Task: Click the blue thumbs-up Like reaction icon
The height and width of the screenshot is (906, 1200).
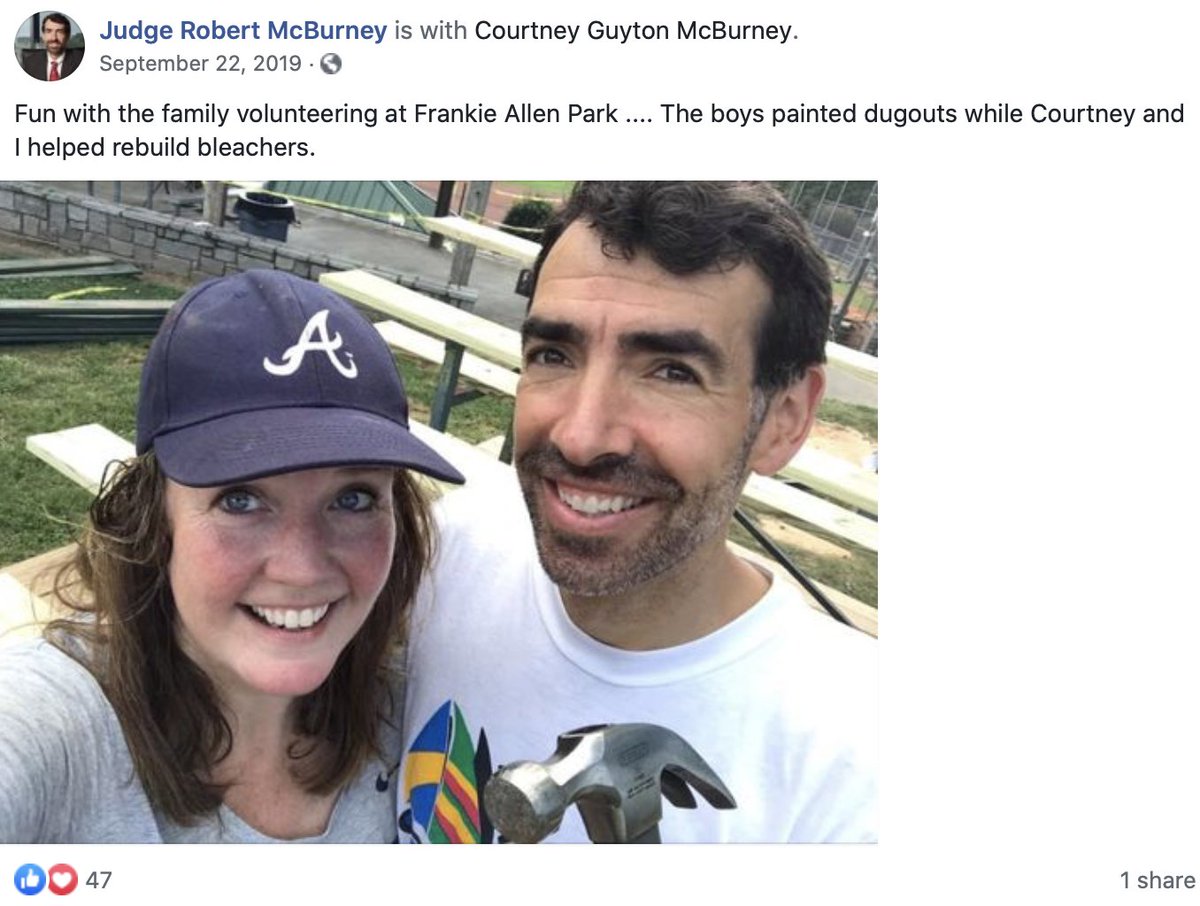Action: (30, 880)
